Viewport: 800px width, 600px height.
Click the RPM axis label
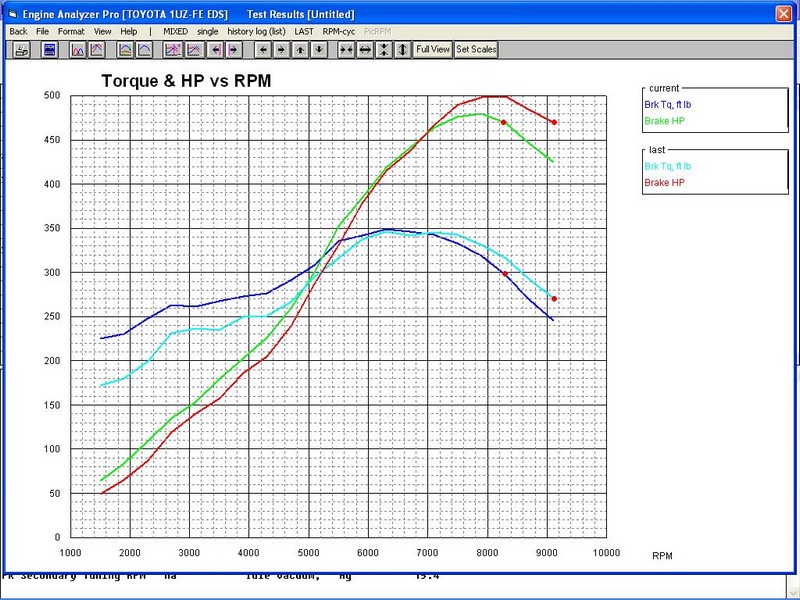tap(662, 556)
